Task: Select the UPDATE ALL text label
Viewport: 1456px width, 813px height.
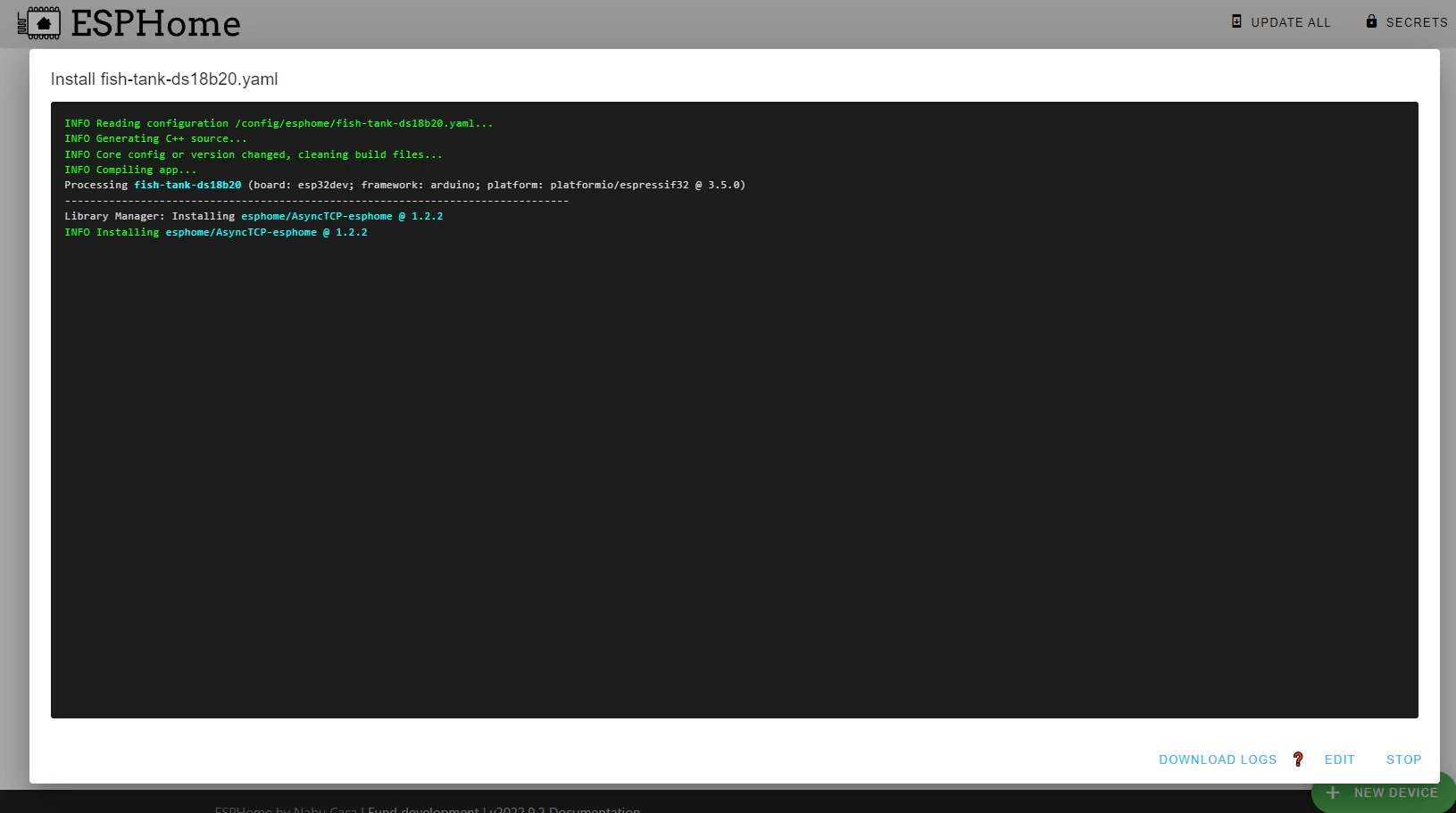Action: [x=1291, y=22]
